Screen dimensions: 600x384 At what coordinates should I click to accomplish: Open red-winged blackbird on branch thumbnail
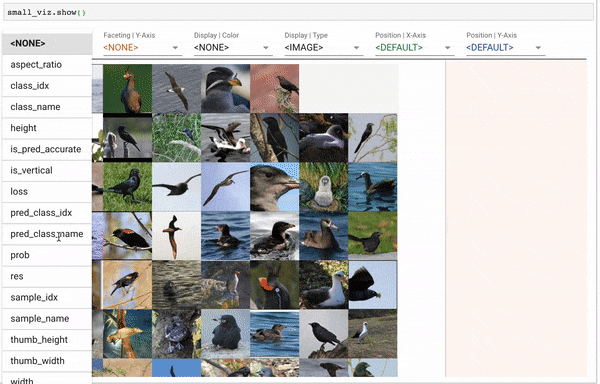coord(127,236)
